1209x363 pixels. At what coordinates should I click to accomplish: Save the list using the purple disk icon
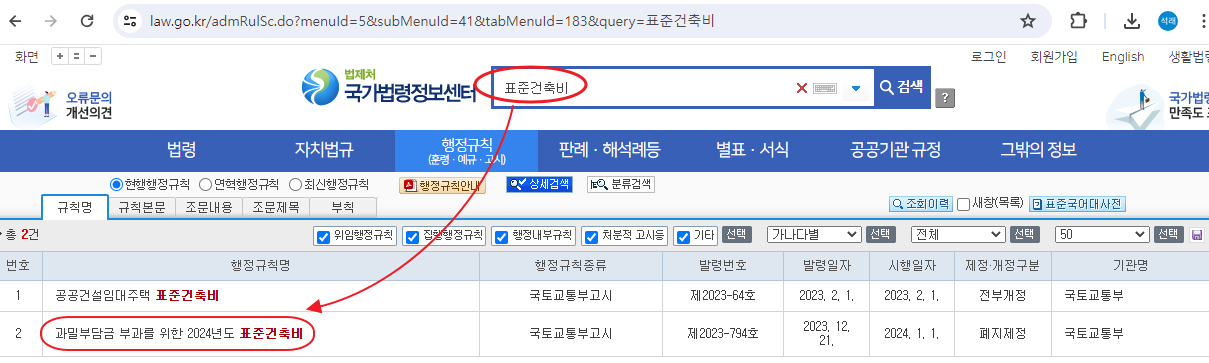(x=1197, y=235)
